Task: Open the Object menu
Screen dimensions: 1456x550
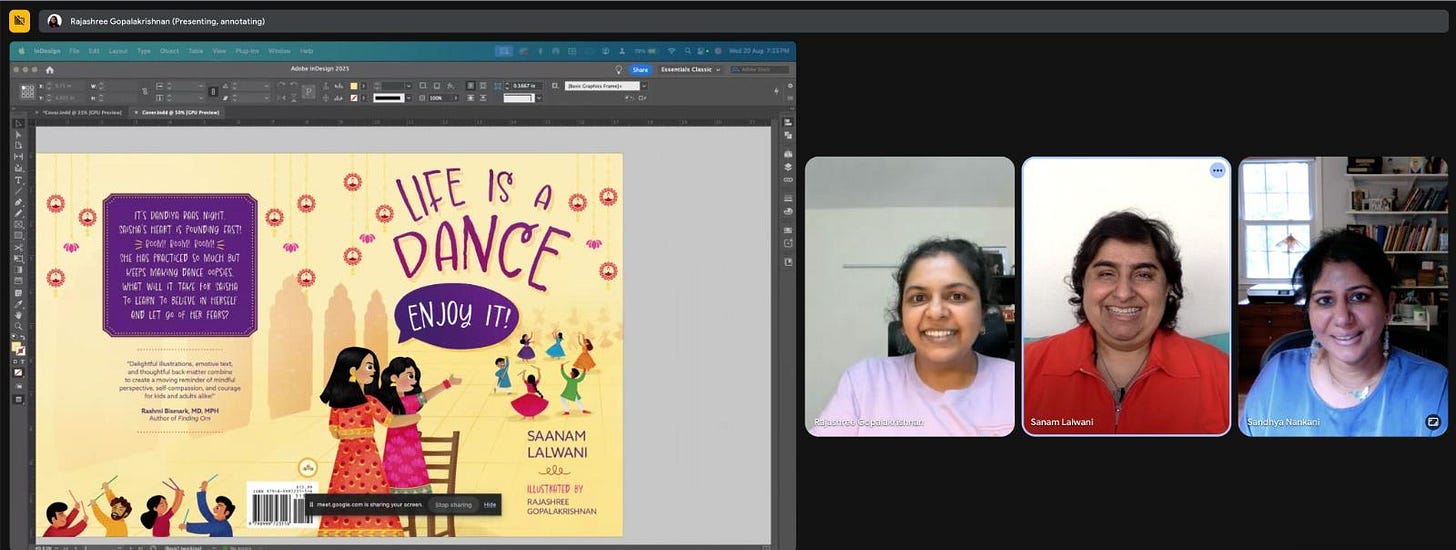Action: click(169, 51)
